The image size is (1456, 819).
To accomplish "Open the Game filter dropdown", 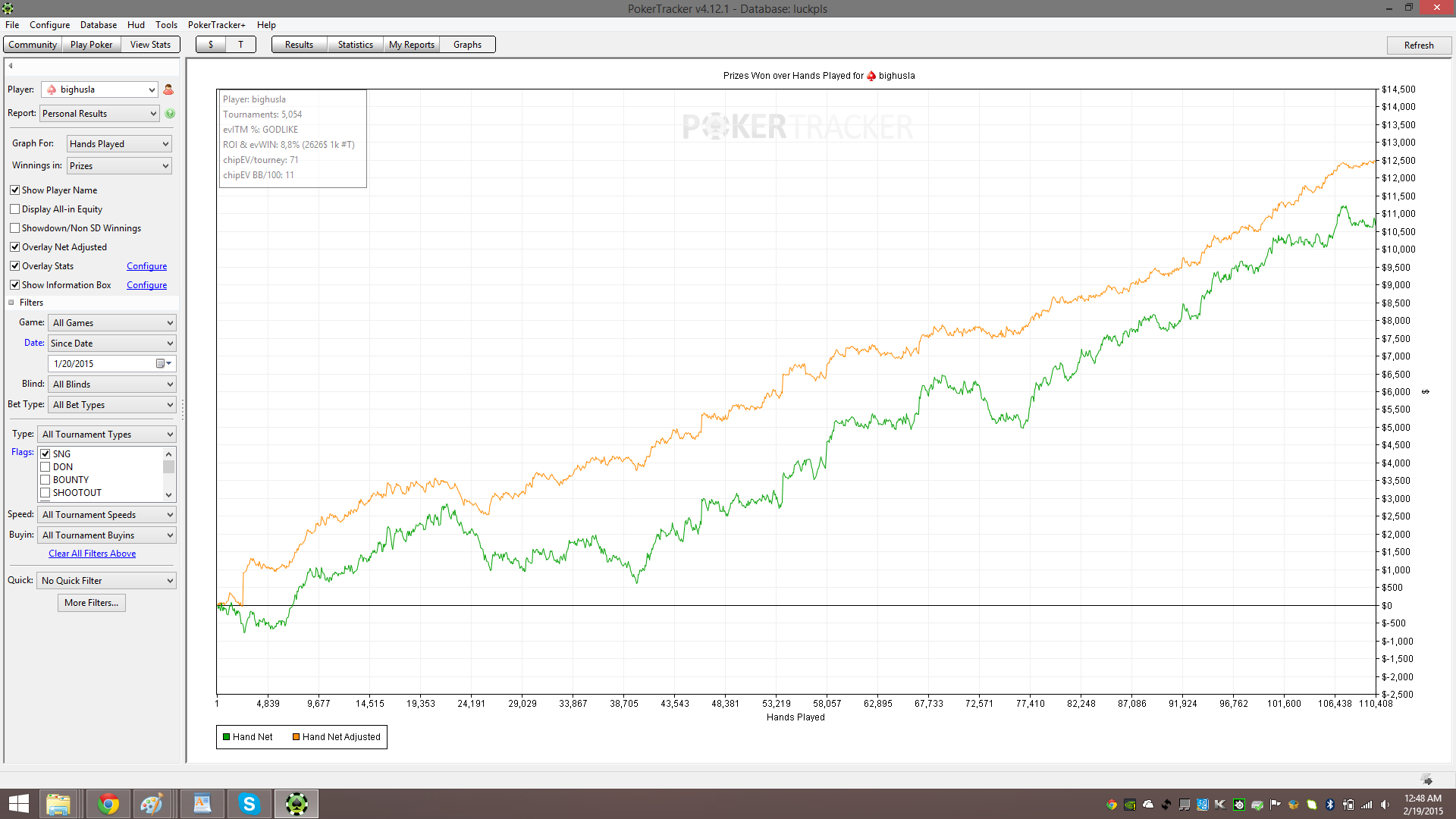I will tap(112, 323).
